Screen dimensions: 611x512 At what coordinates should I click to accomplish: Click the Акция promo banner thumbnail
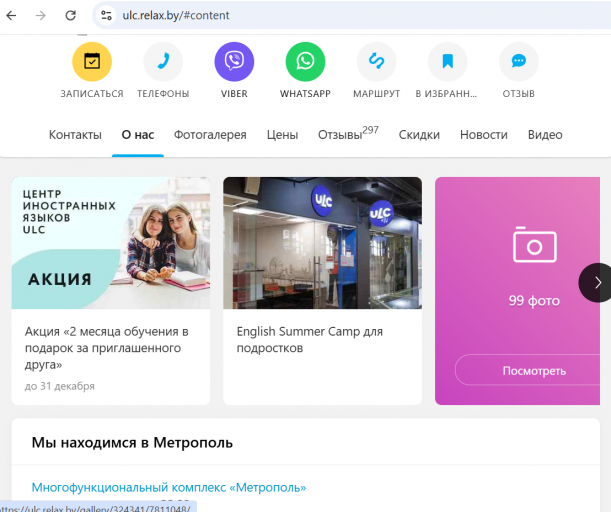pos(111,243)
